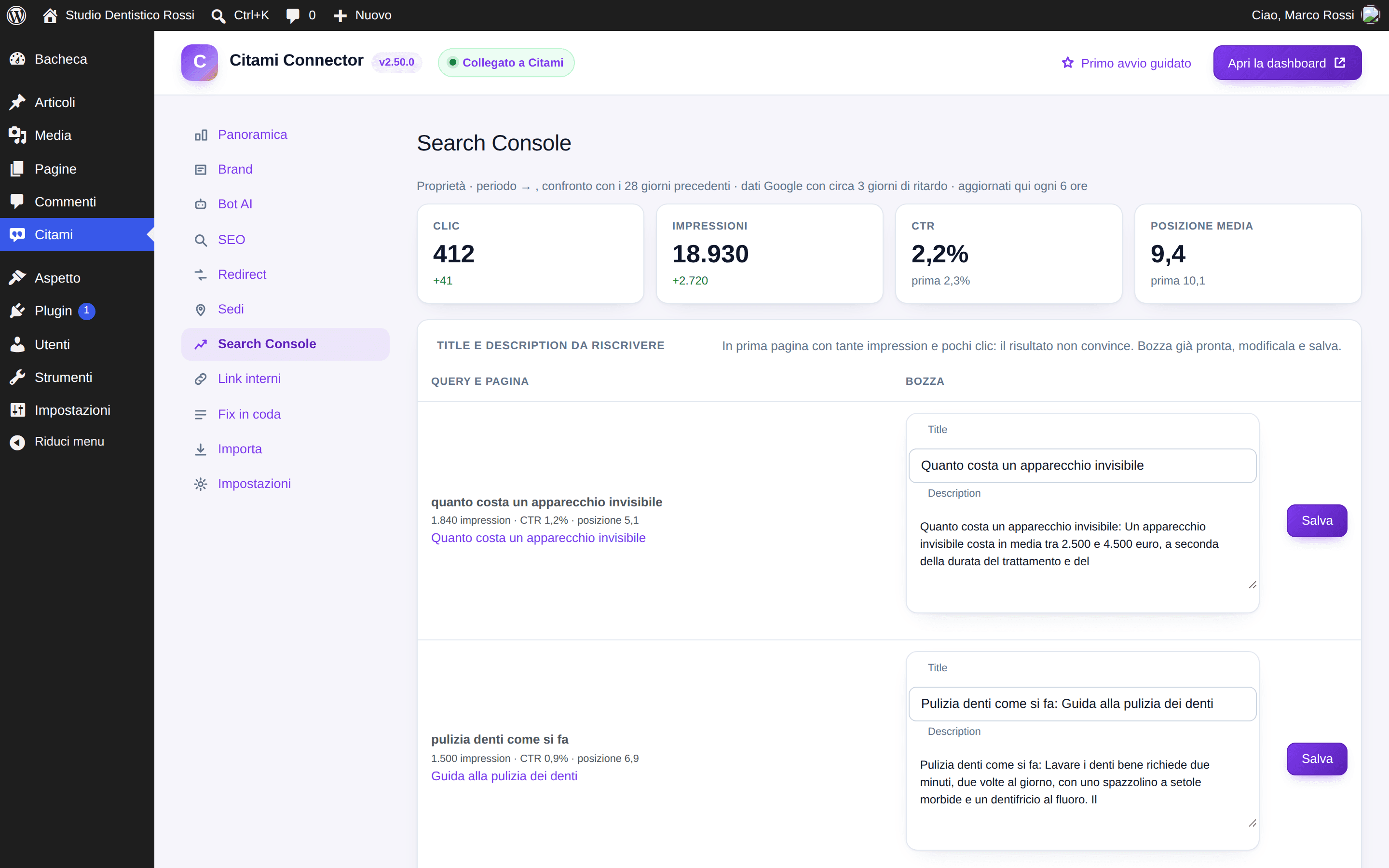Click the Collegato a Citami status badge
Screen dimensions: 1389x868
505,63
